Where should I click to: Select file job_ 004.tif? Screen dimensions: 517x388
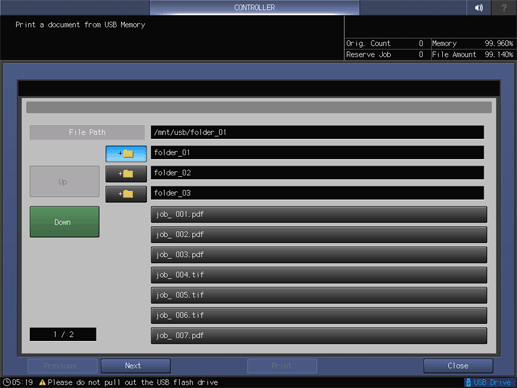pos(319,275)
